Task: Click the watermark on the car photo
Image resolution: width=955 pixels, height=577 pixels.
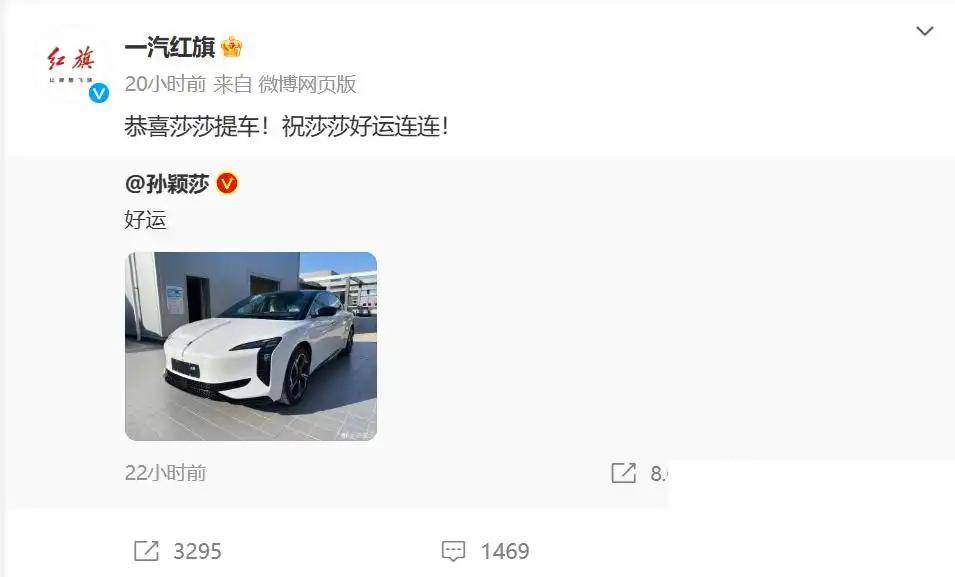Action: (358, 435)
